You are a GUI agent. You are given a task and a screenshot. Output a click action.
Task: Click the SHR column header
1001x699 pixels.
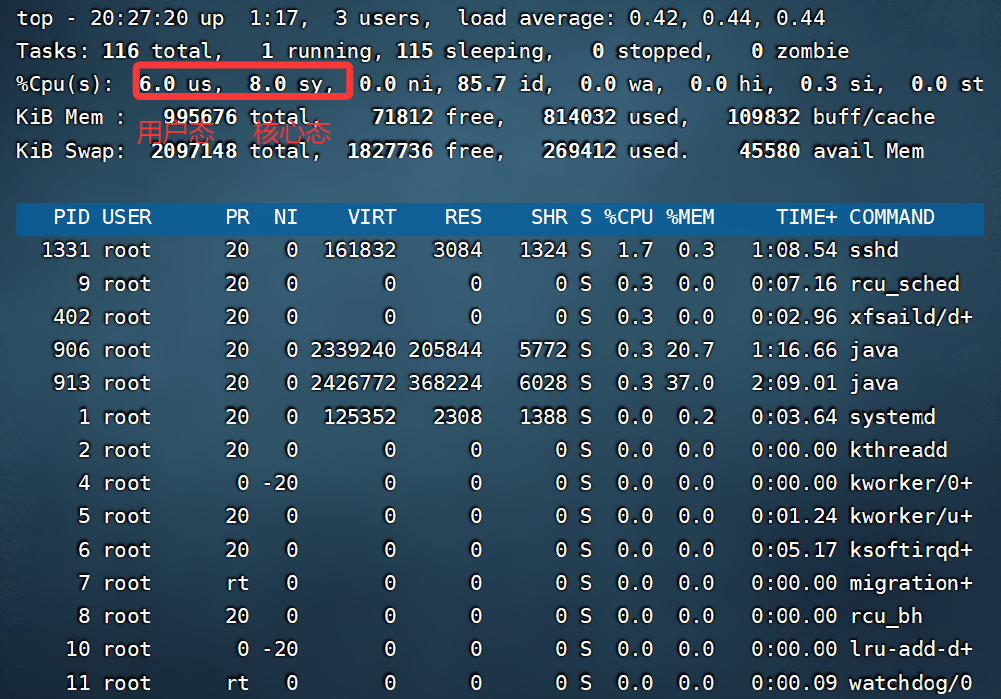click(549, 217)
